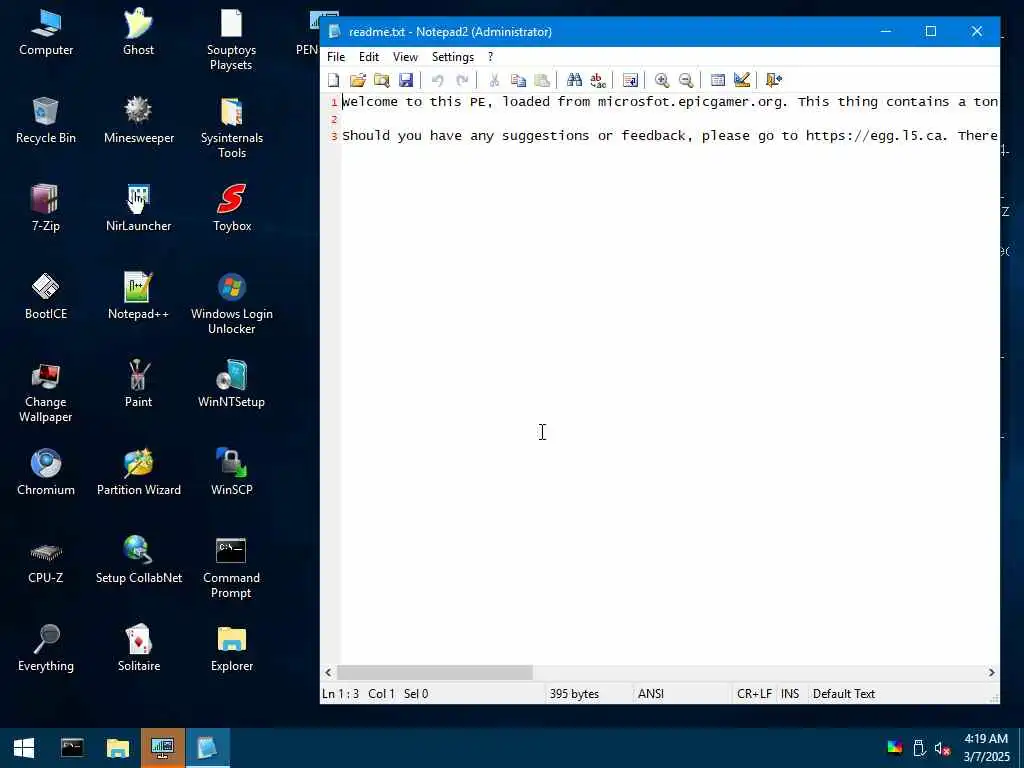Viewport: 1024px width, 768px height.
Task: Toggle word wrap toolbar icon
Action: click(630, 80)
